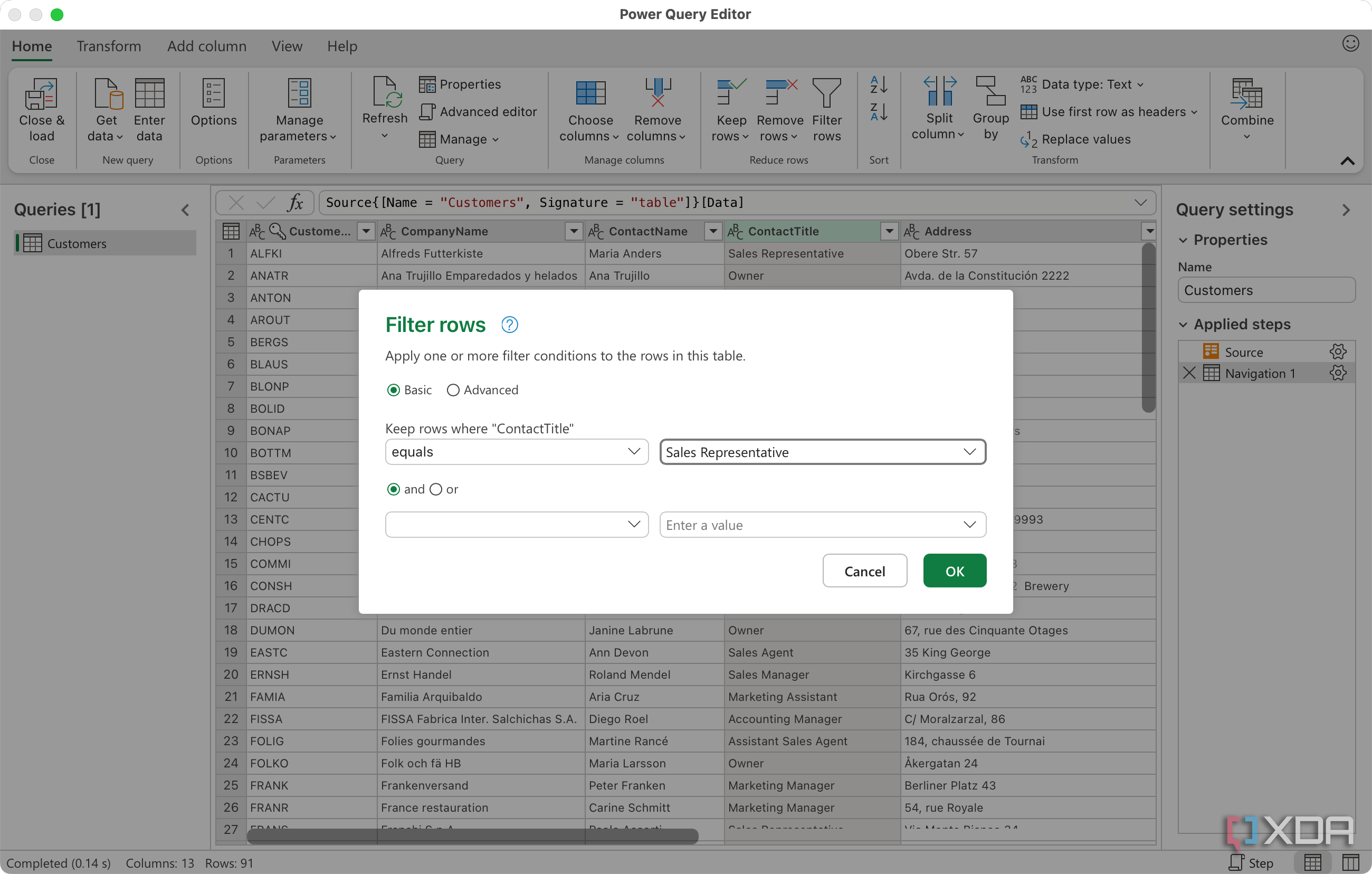Switch to the Transform tab
The width and height of the screenshot is (1372, 874).
[109, 46]
